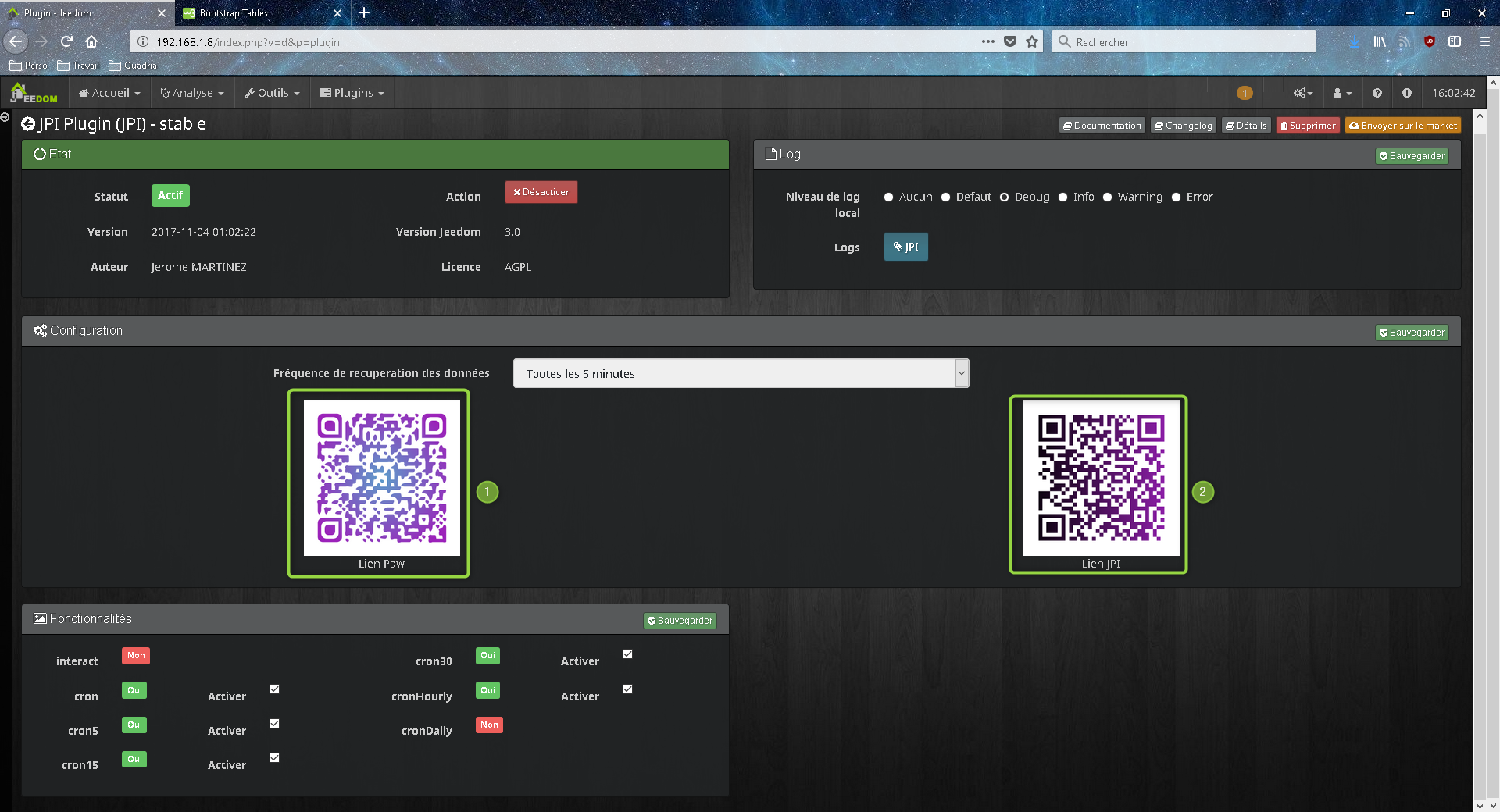Open the data retrieval frequency dropdown

(741, 373)
